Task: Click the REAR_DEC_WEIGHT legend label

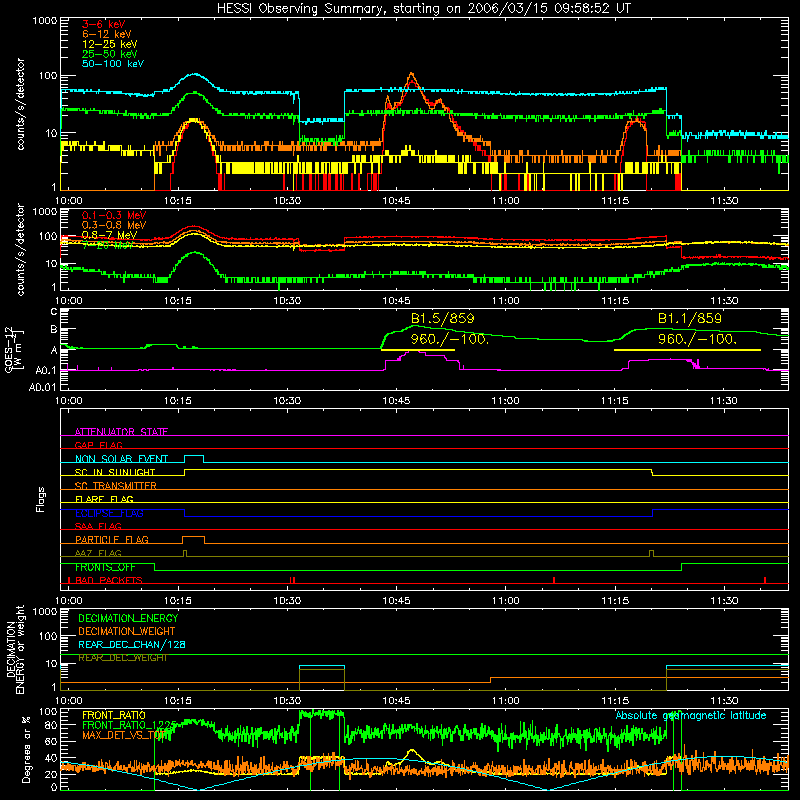Action: tap(123, 658)
